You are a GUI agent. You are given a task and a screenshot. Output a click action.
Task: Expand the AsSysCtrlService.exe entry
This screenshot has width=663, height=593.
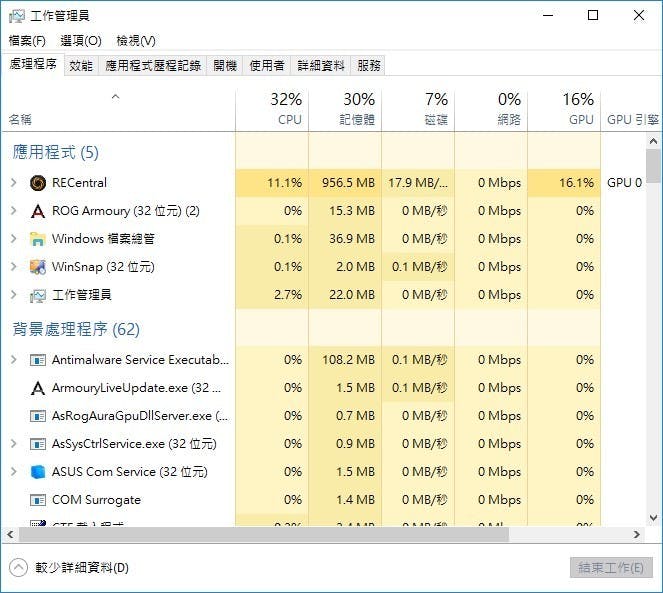pos(14,444)
